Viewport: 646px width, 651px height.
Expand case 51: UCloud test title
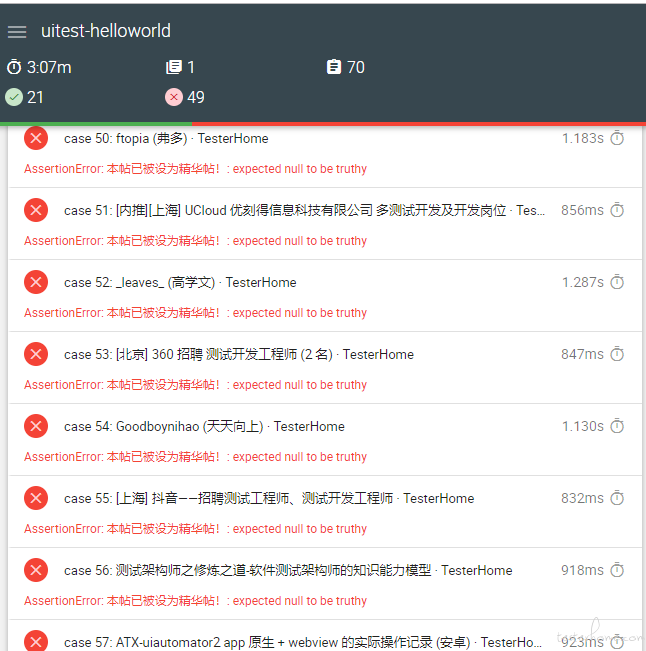tap(304, 210)
